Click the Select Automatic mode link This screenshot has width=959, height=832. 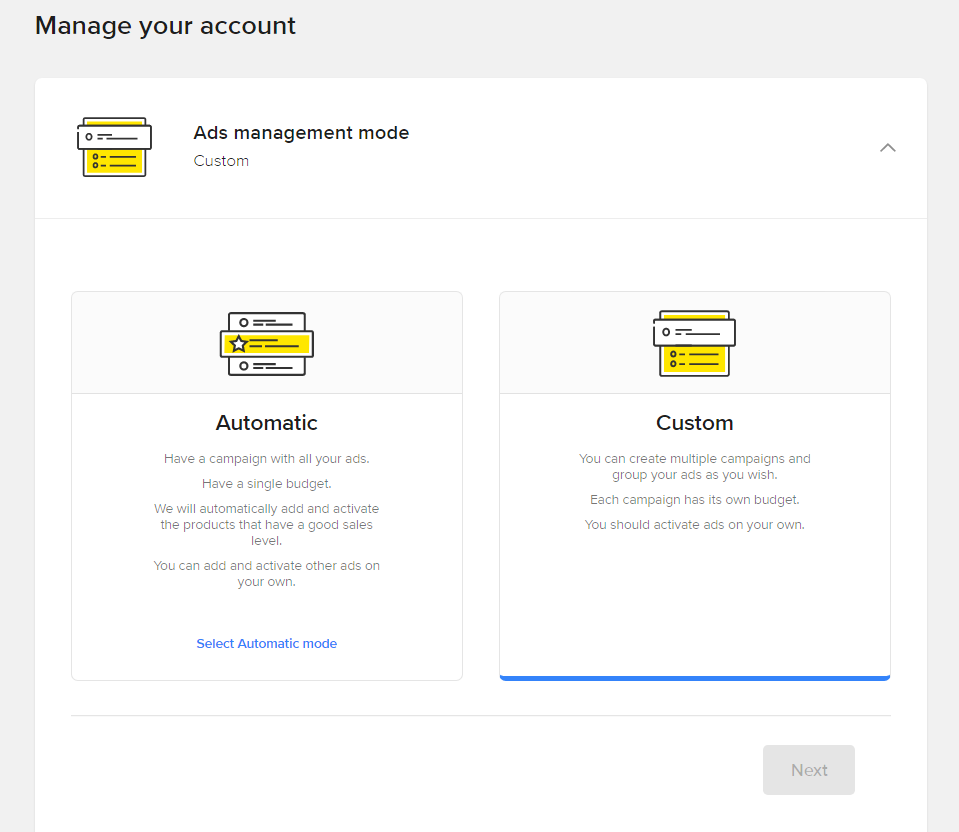[x=266, y=644]
